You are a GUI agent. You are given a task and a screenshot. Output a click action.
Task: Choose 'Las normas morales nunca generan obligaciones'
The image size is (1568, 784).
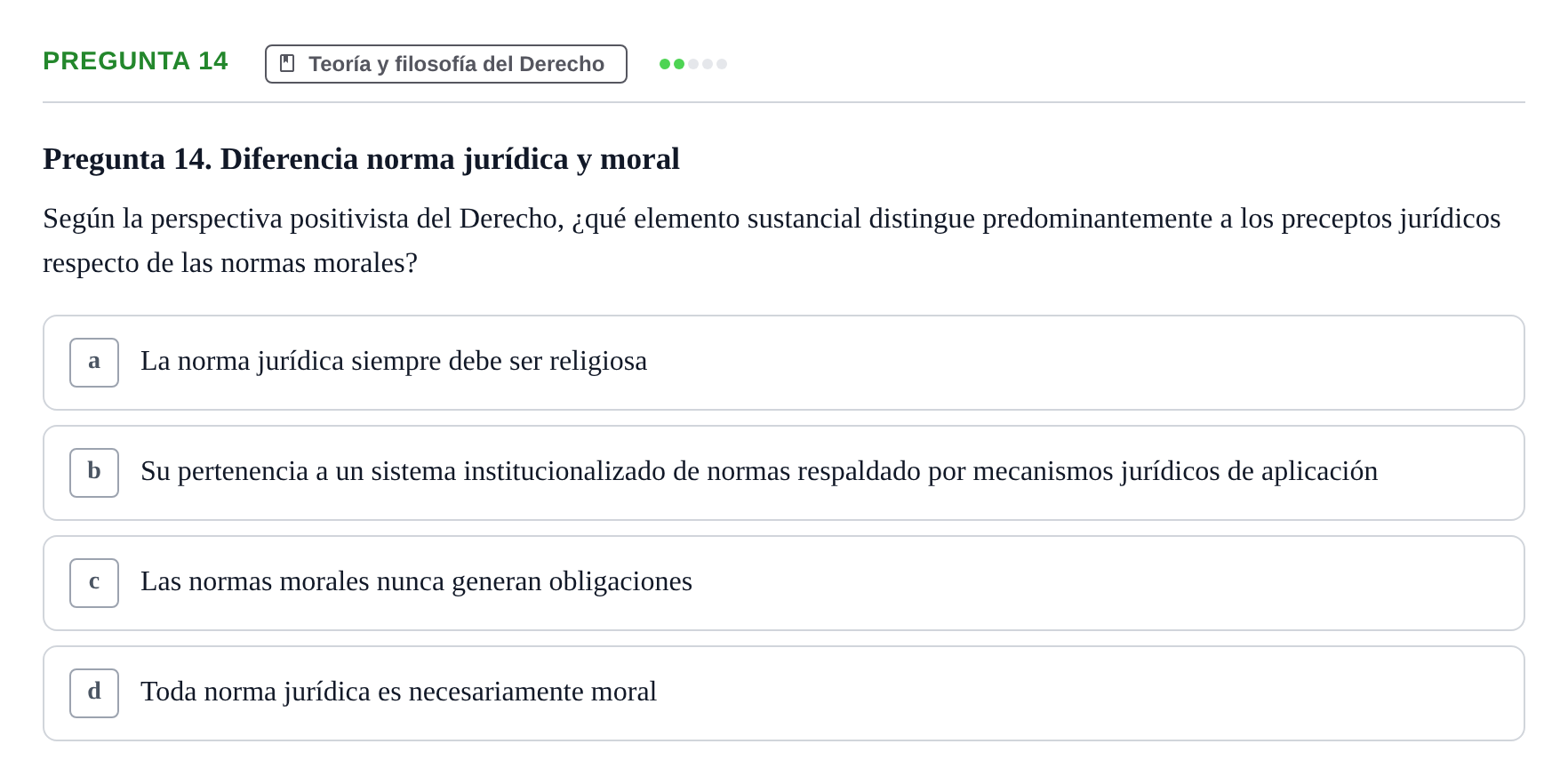[784, 583]
